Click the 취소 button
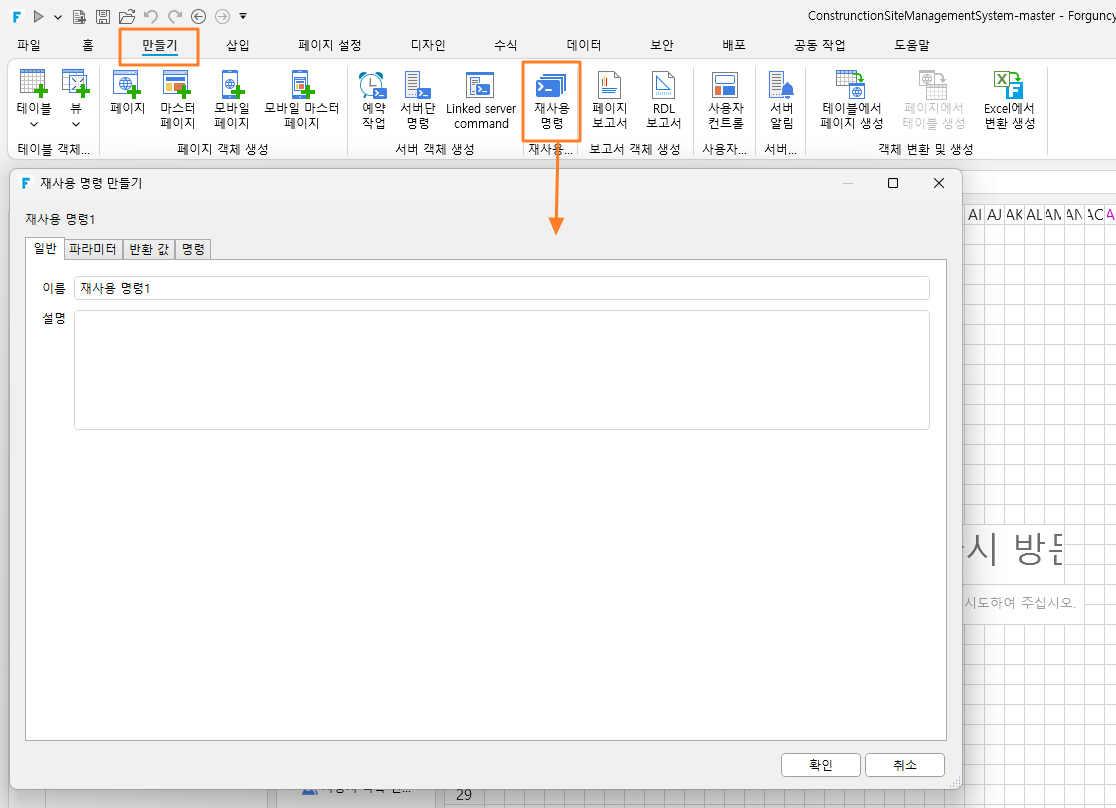This screenshot has height=808, width=1116. [x=905, y=765]
